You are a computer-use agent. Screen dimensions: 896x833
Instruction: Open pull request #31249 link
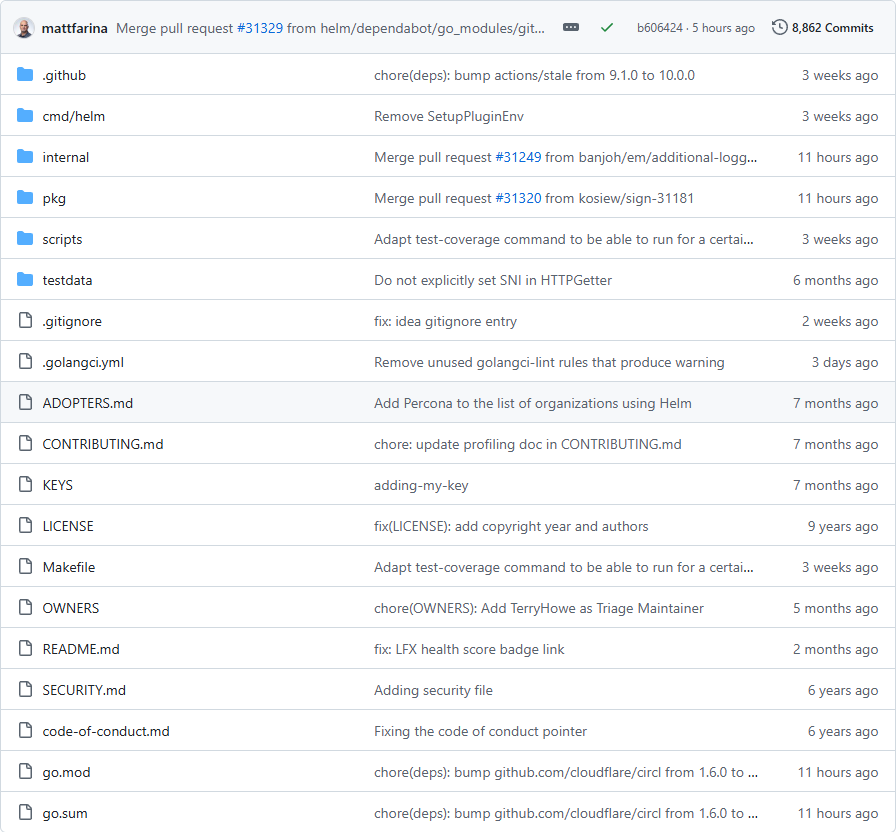[x=518, y=157]
